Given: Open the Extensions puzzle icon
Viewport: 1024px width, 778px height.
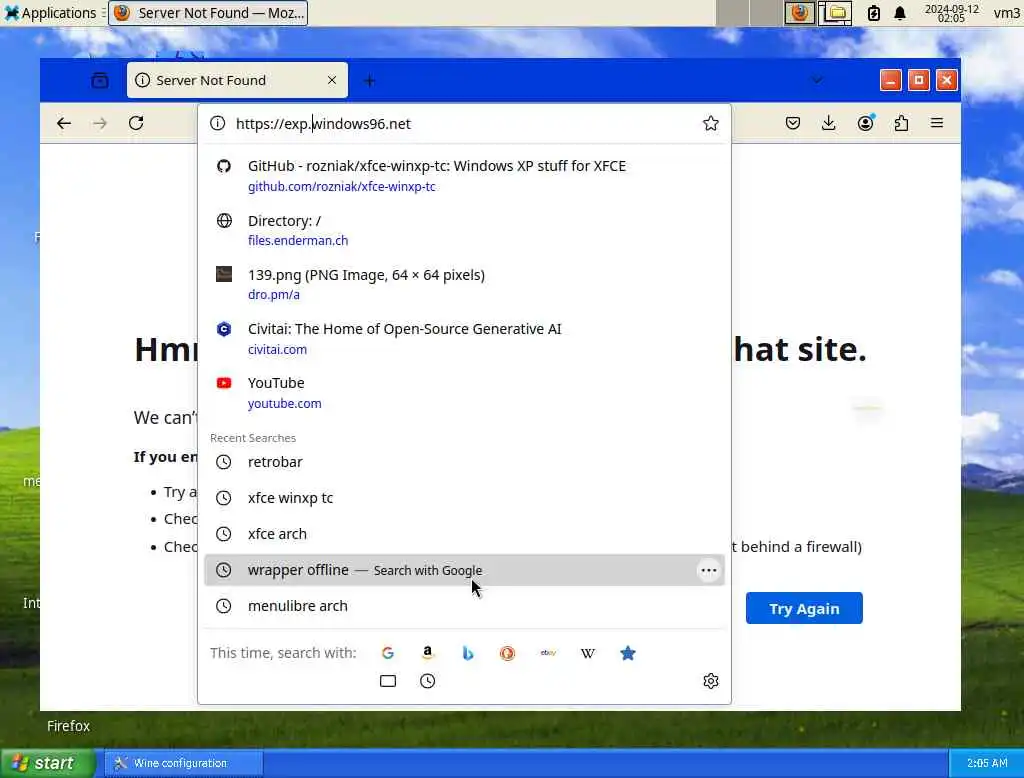Looking at the screenshot, I should point(901,123).
